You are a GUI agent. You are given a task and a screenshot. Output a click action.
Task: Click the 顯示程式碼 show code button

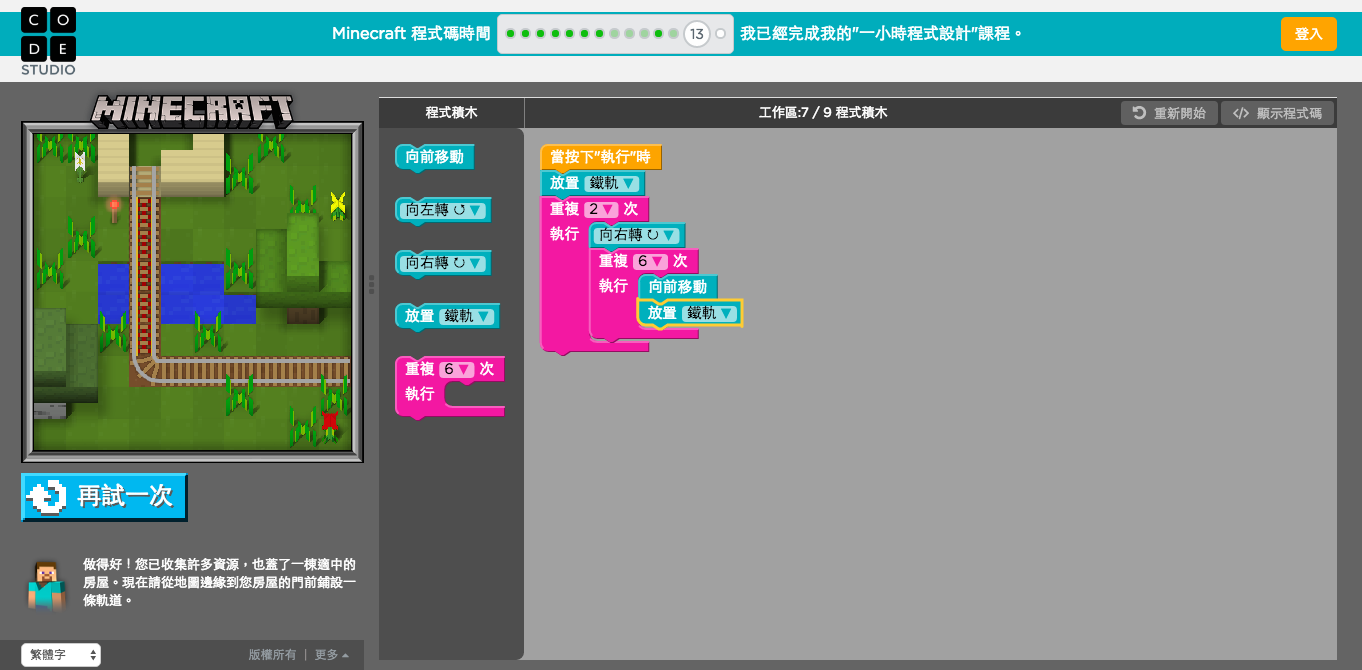pyautogui.click(x=1278, y=113)
